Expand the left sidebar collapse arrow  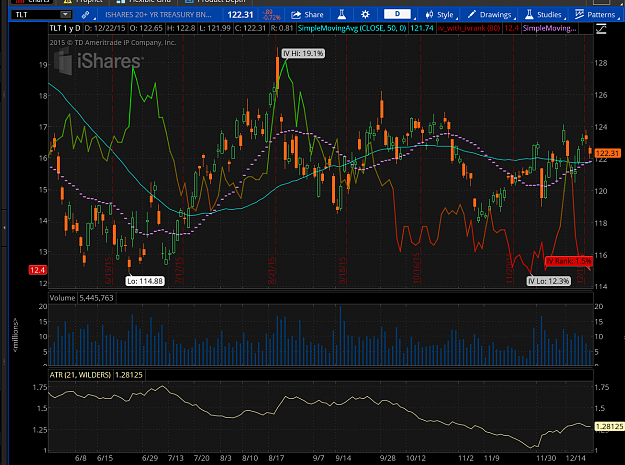click(x=4, y=228)
